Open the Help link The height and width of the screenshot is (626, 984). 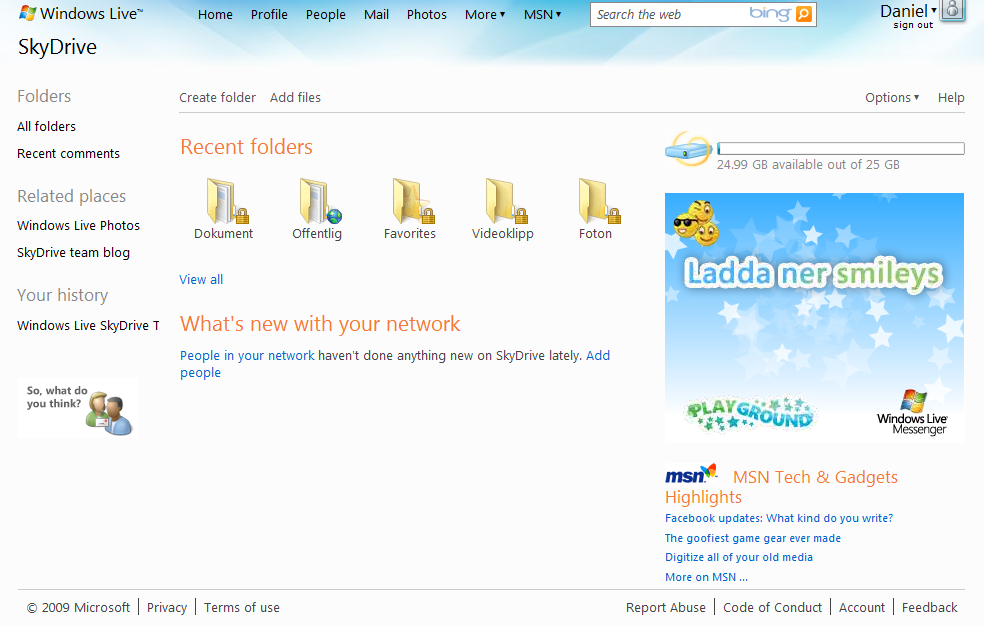pyautogui.click(x=951, y=97)
